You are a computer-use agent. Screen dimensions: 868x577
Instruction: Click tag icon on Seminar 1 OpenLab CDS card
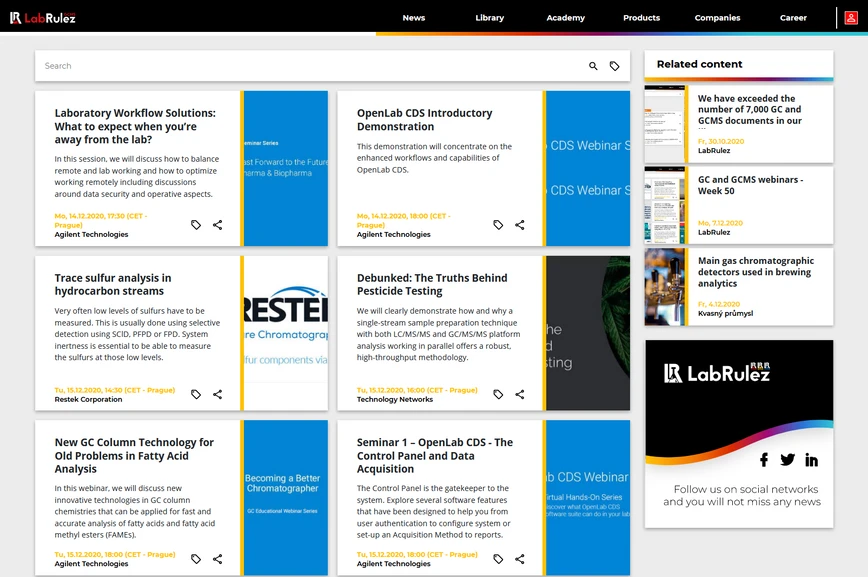point(498,559)
